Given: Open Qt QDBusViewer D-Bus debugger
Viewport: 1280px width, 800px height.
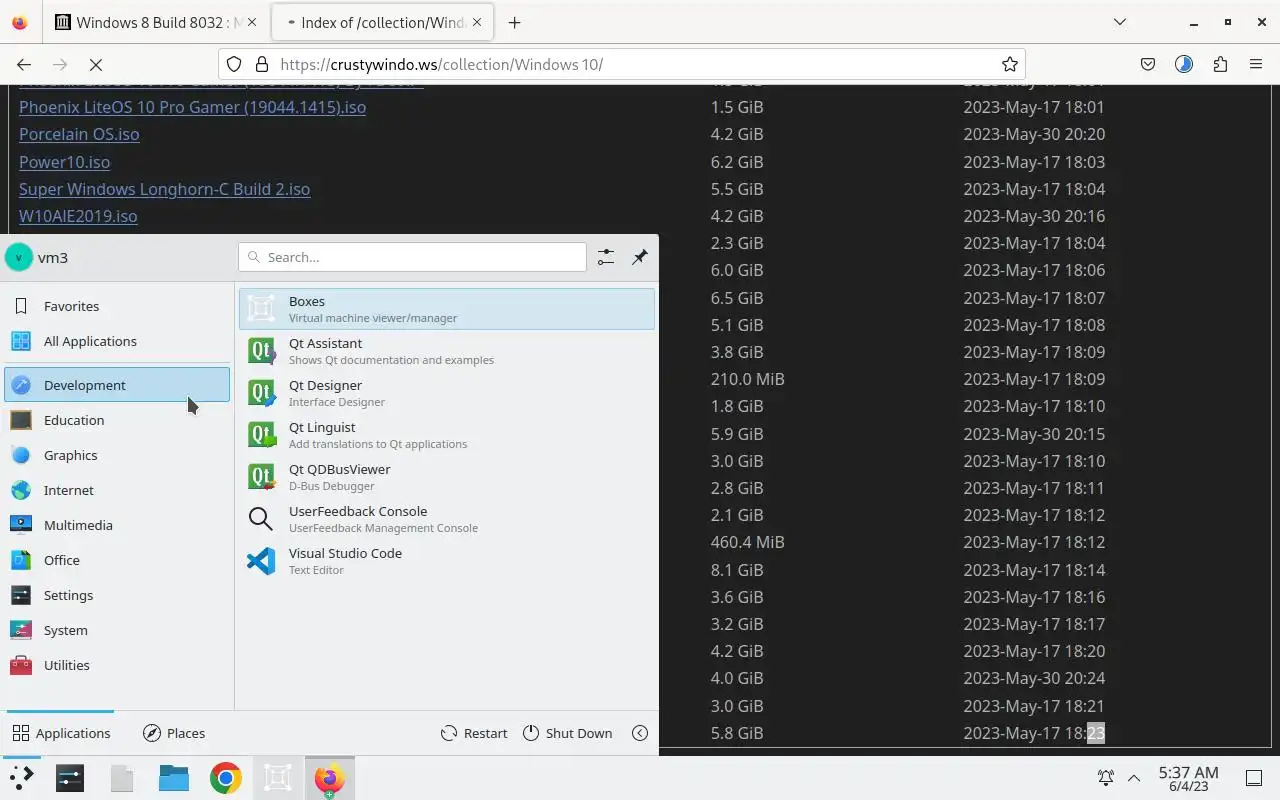Looking at the screenshot, I should 446,477.
